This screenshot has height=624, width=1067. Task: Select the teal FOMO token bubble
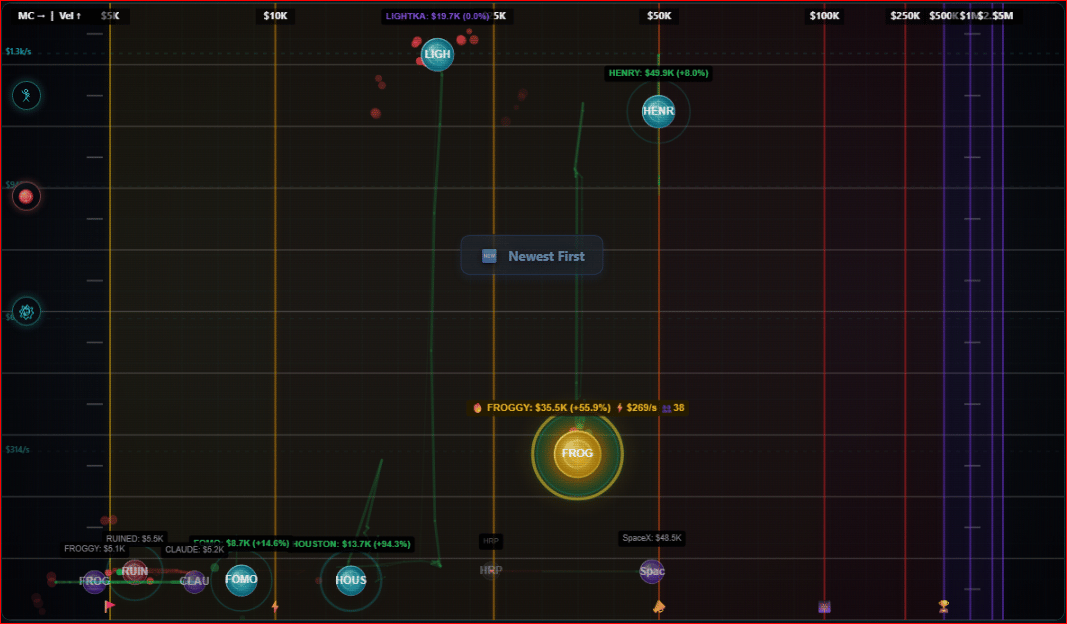pyautogui.click(x=241, y=580)
